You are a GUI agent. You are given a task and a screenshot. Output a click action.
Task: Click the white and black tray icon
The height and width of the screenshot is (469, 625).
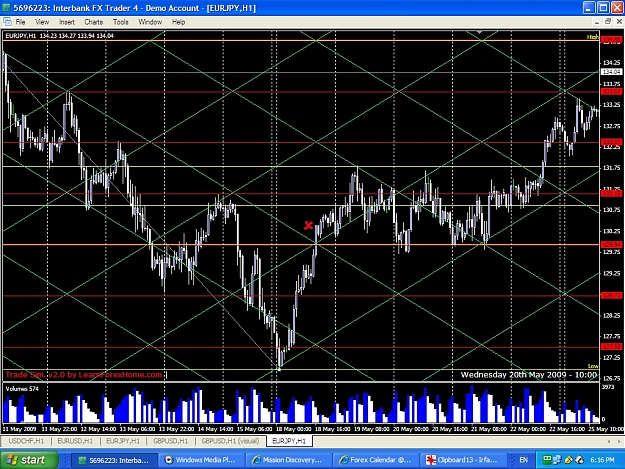pyautogui.click(x=579, y=460)
